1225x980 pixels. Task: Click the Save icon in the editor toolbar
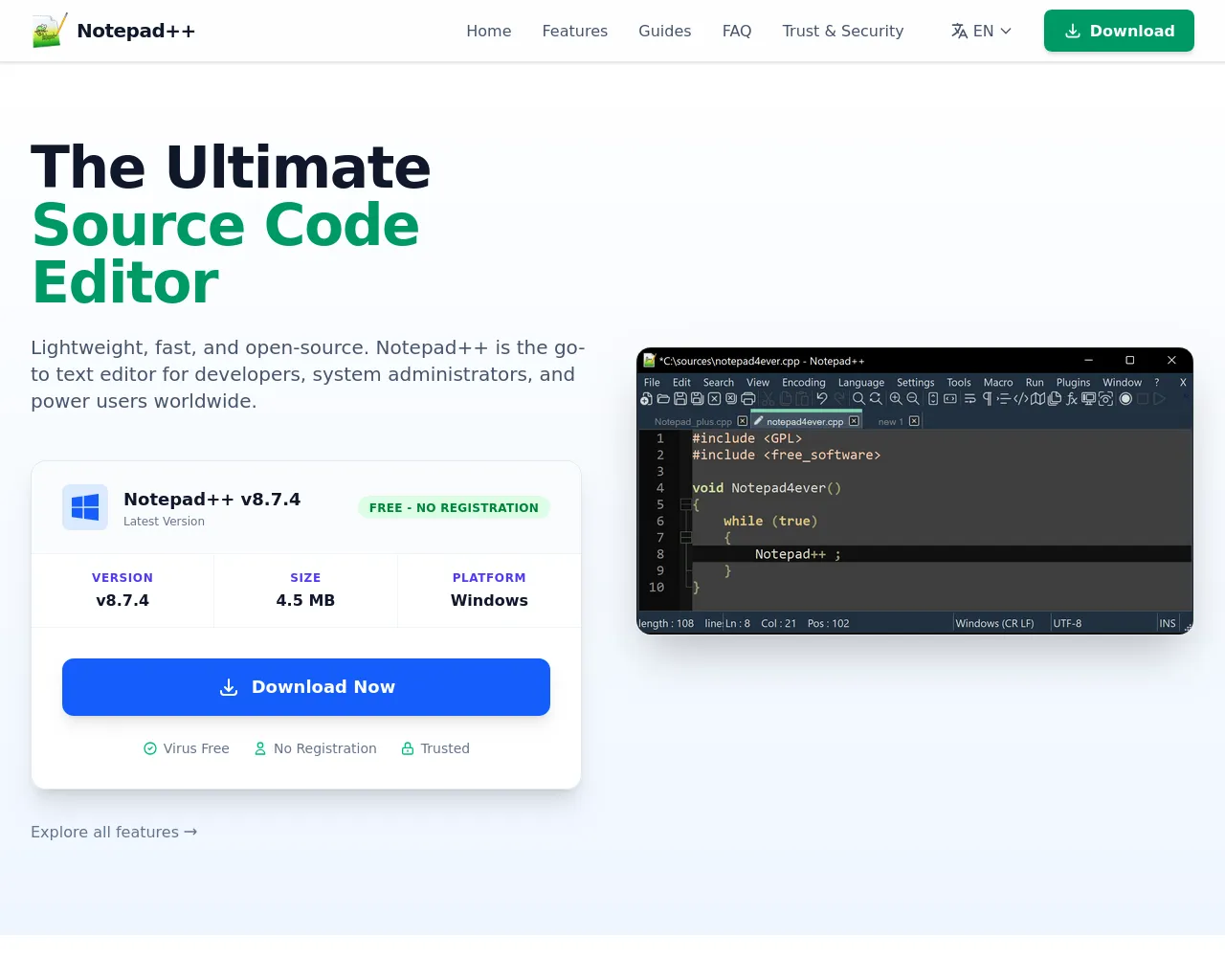tap(679, 399)
